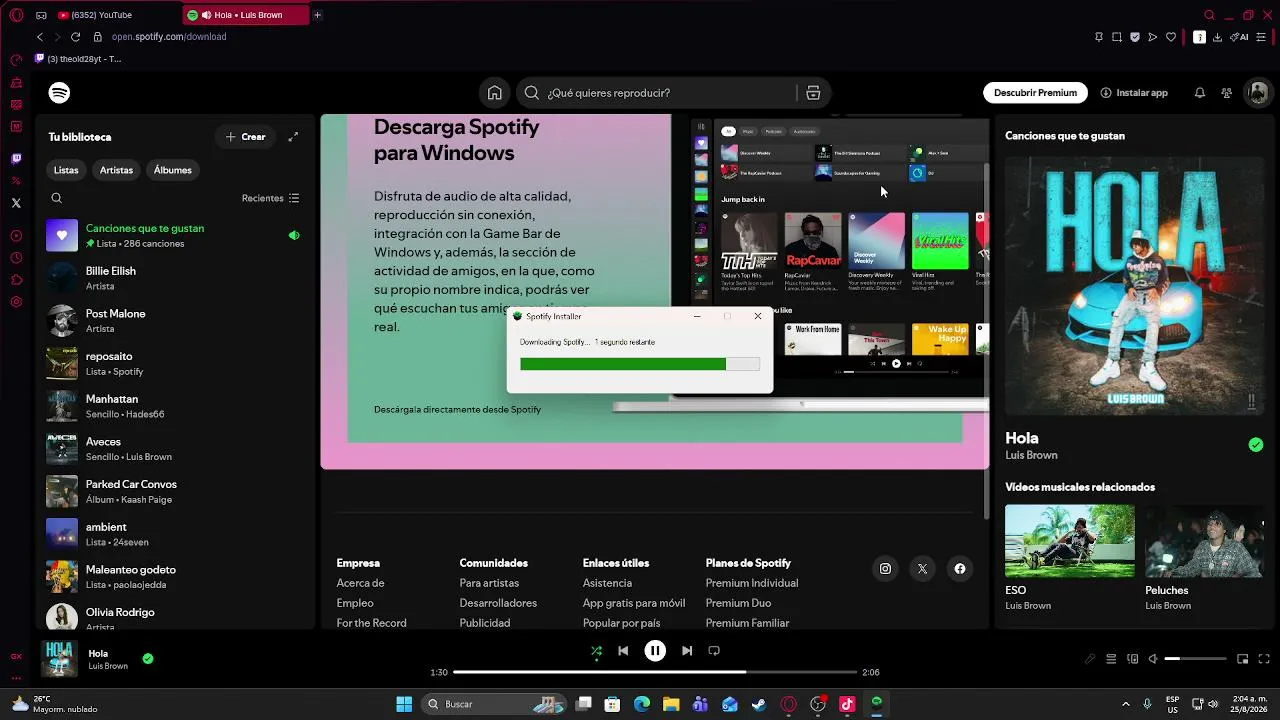This screenshot has height=720, width=1280.
Task: Search within Tu biblioteca with magnifier icon
Action: [57, 198]
